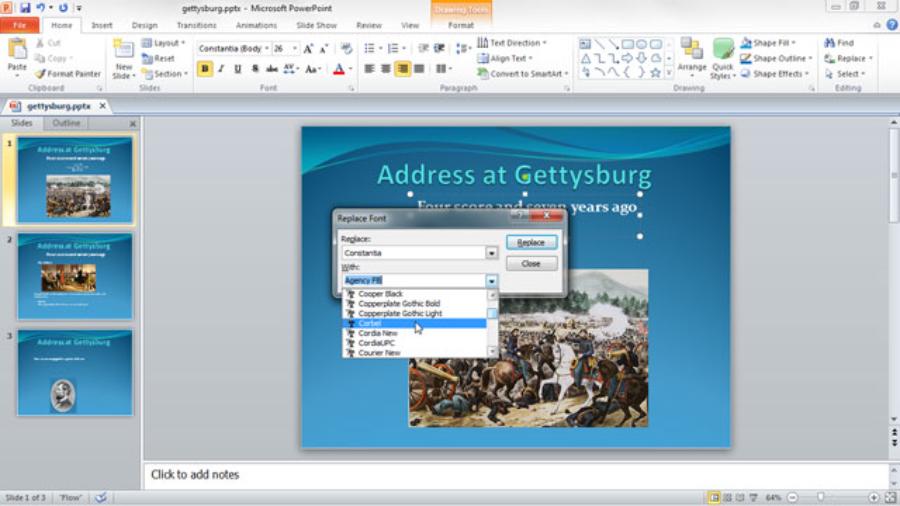Open the font name dropdown in ribbon
Screen dimensions: 900x506
[266, 49]
